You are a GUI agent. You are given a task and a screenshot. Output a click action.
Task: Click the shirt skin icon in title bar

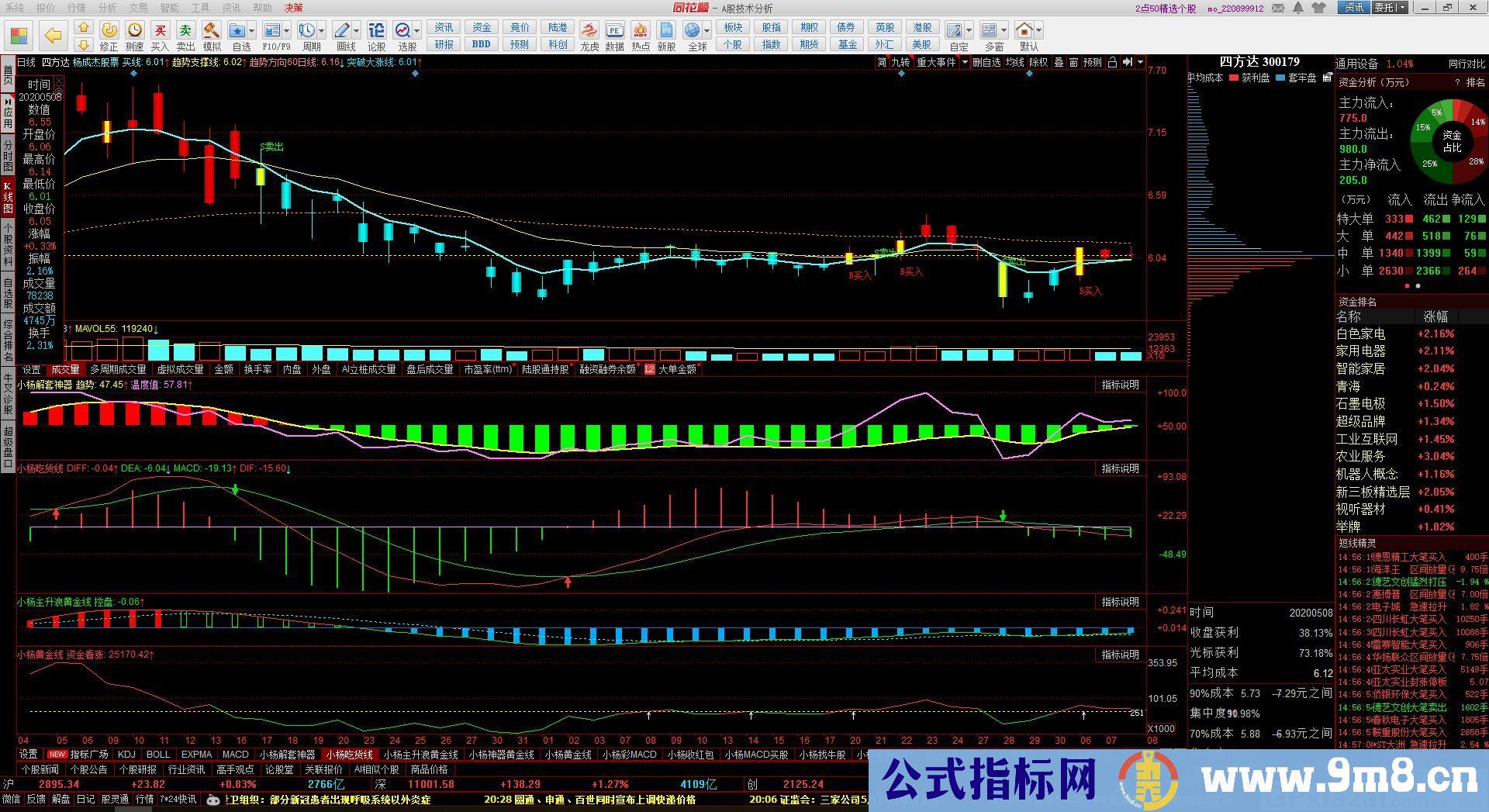click(1319, 8)
